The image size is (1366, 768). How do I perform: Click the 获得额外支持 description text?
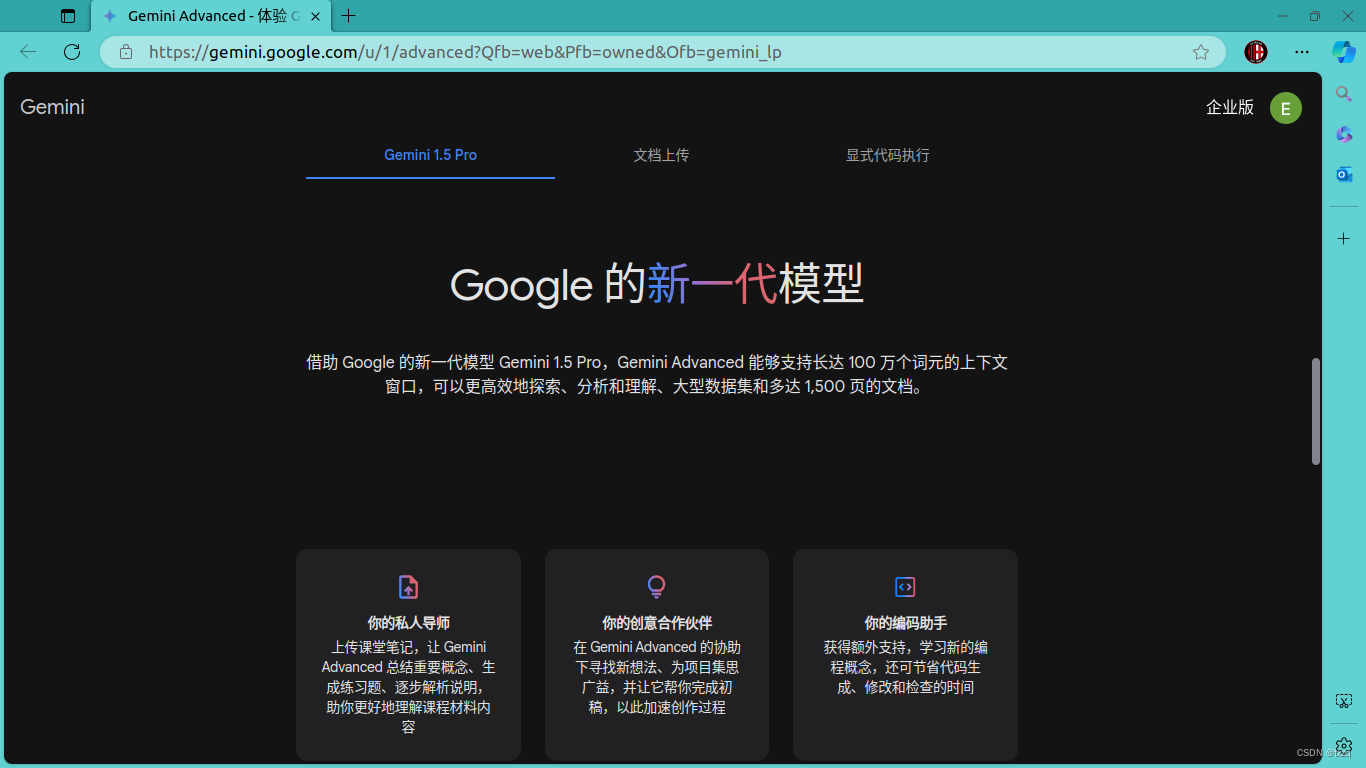[x=905, y=667]
